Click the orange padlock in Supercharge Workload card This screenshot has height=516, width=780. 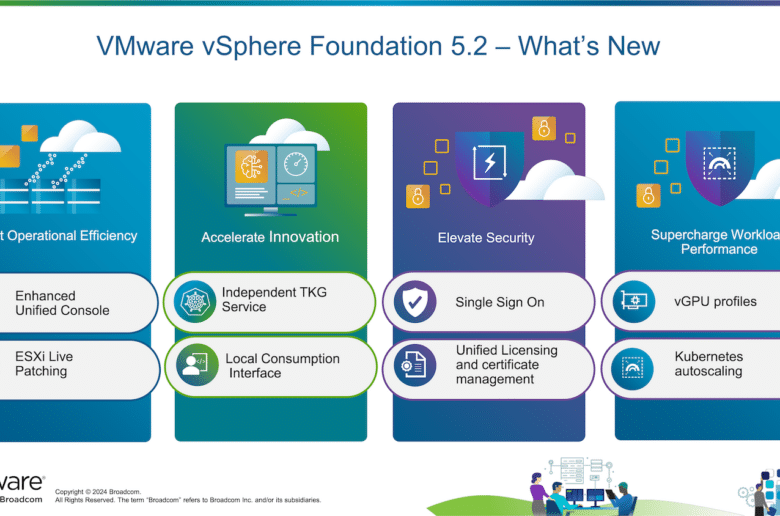pos(648,196)
